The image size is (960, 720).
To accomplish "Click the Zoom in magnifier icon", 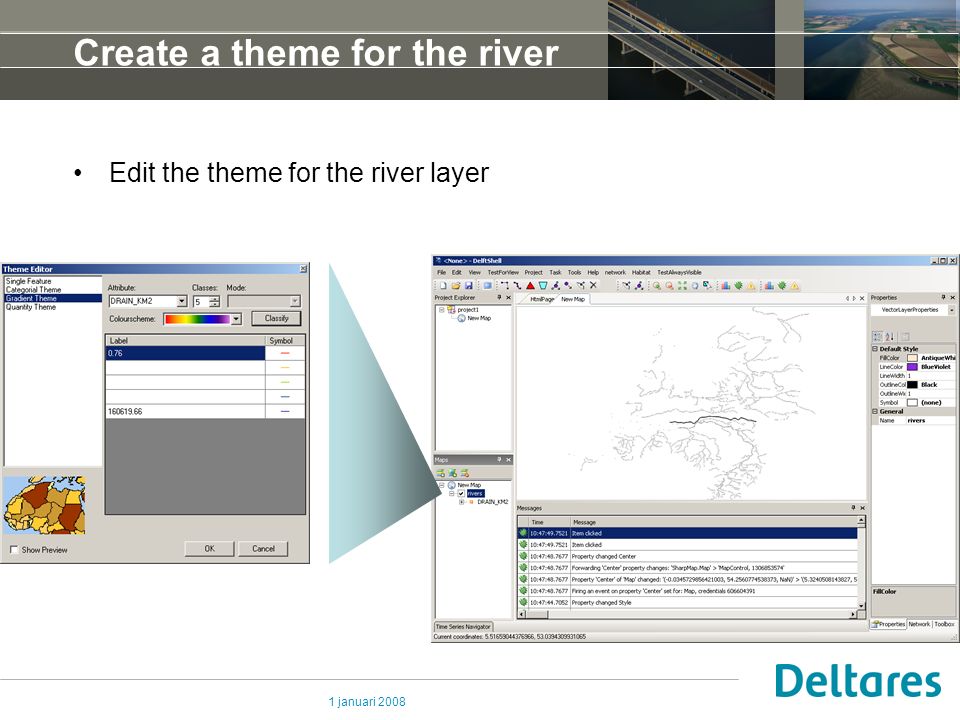I will [656, 285].
